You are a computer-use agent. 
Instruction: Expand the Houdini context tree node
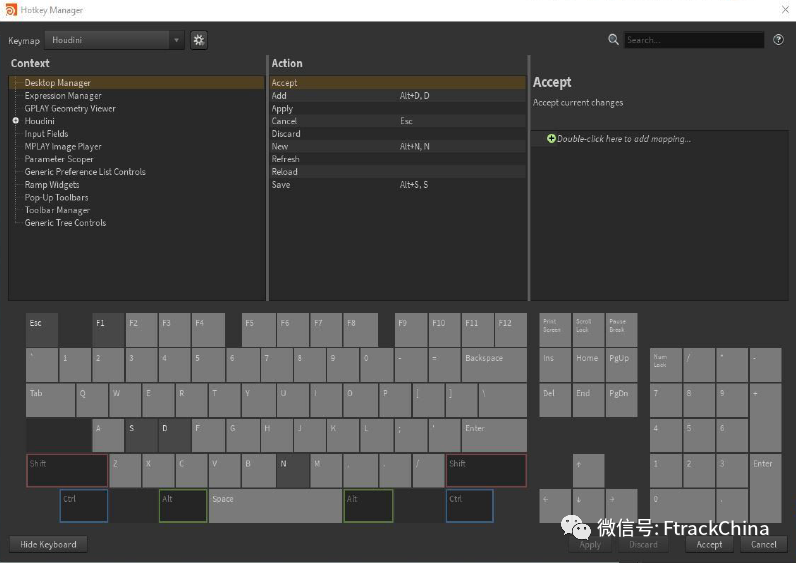(16, 121)
